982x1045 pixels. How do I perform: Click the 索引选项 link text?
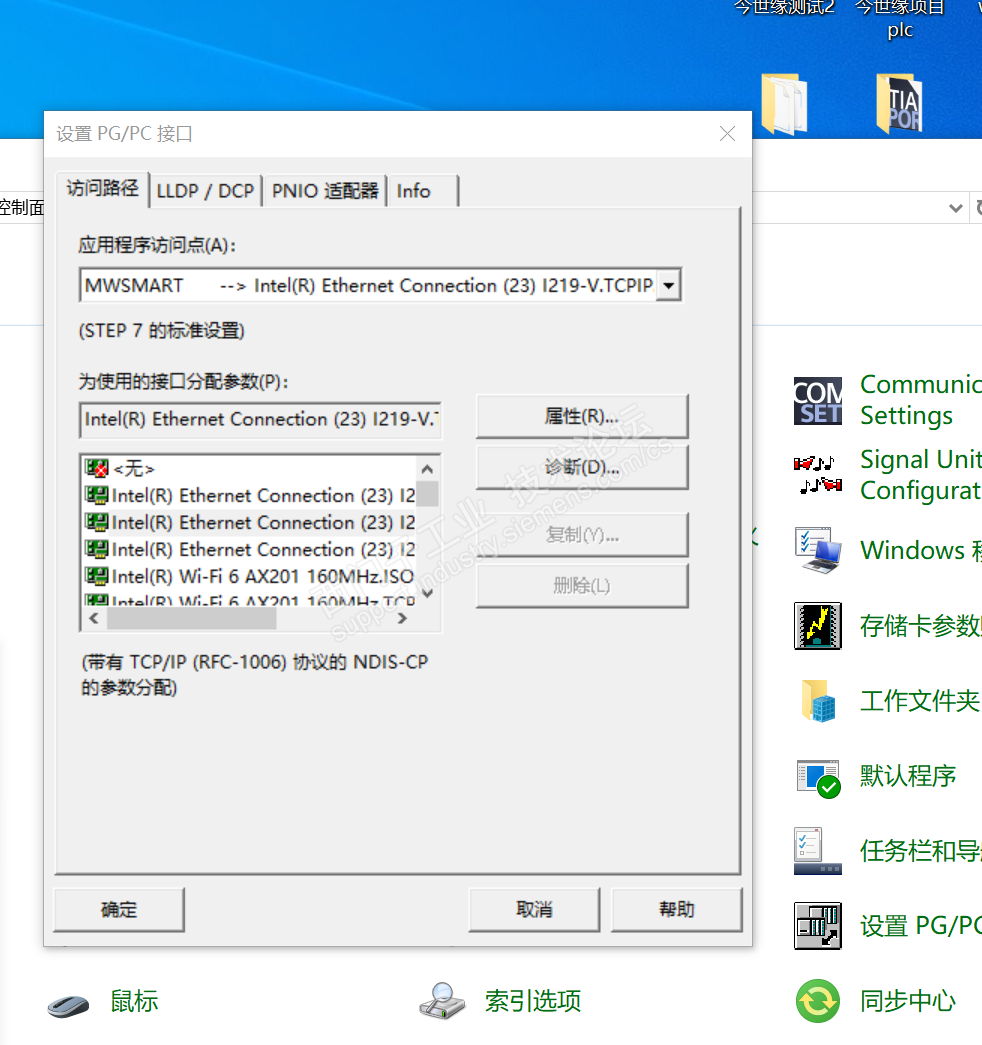[x=533, y=1001]
